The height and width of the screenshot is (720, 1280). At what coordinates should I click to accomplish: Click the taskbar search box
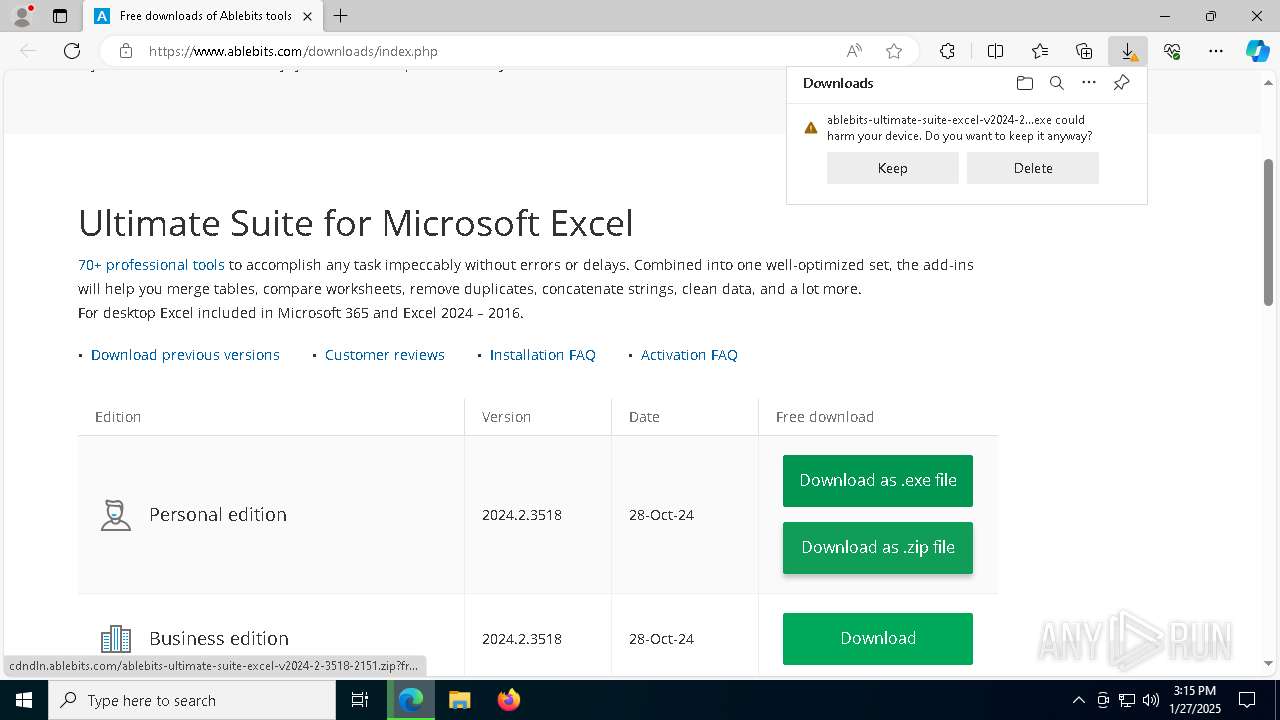(x=192, y=700)
